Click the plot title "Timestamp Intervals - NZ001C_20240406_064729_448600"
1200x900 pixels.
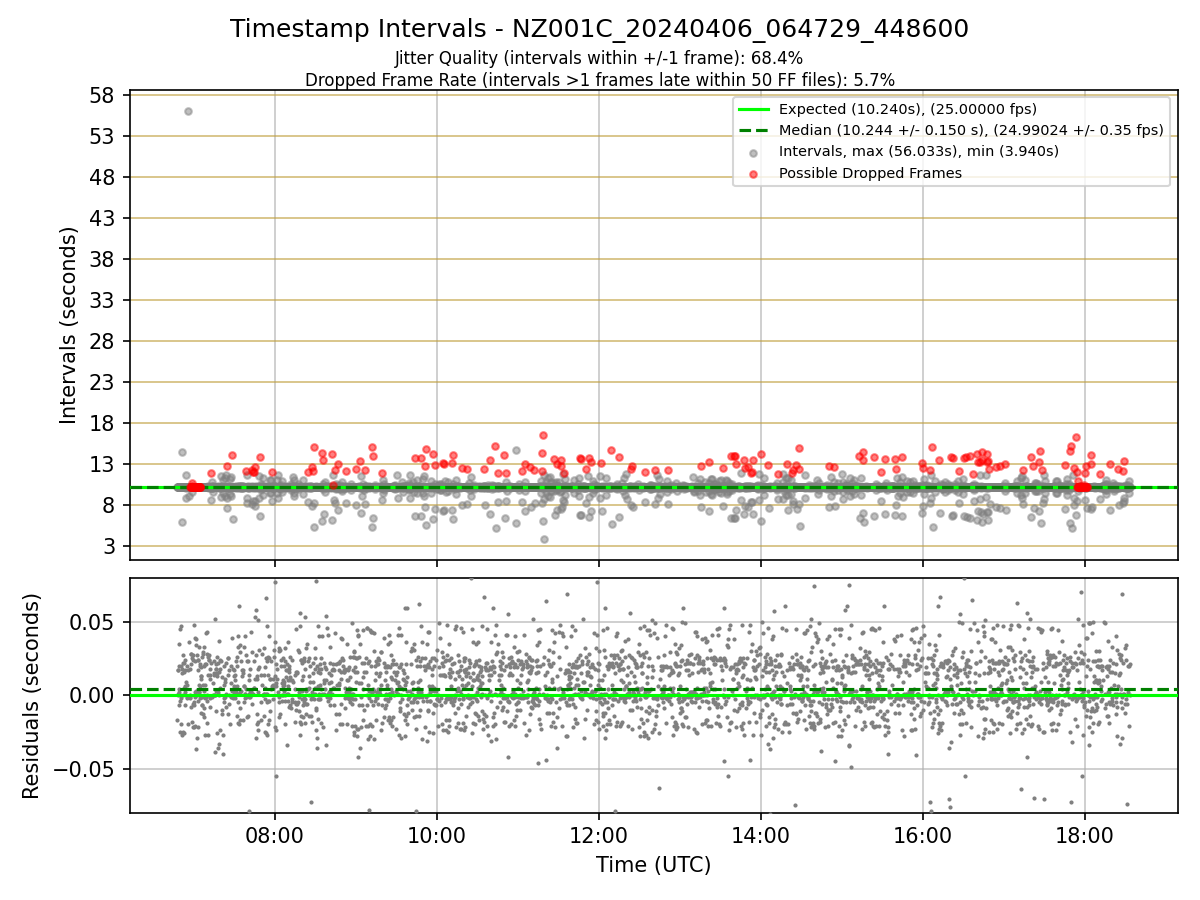[x=599, y=29]
